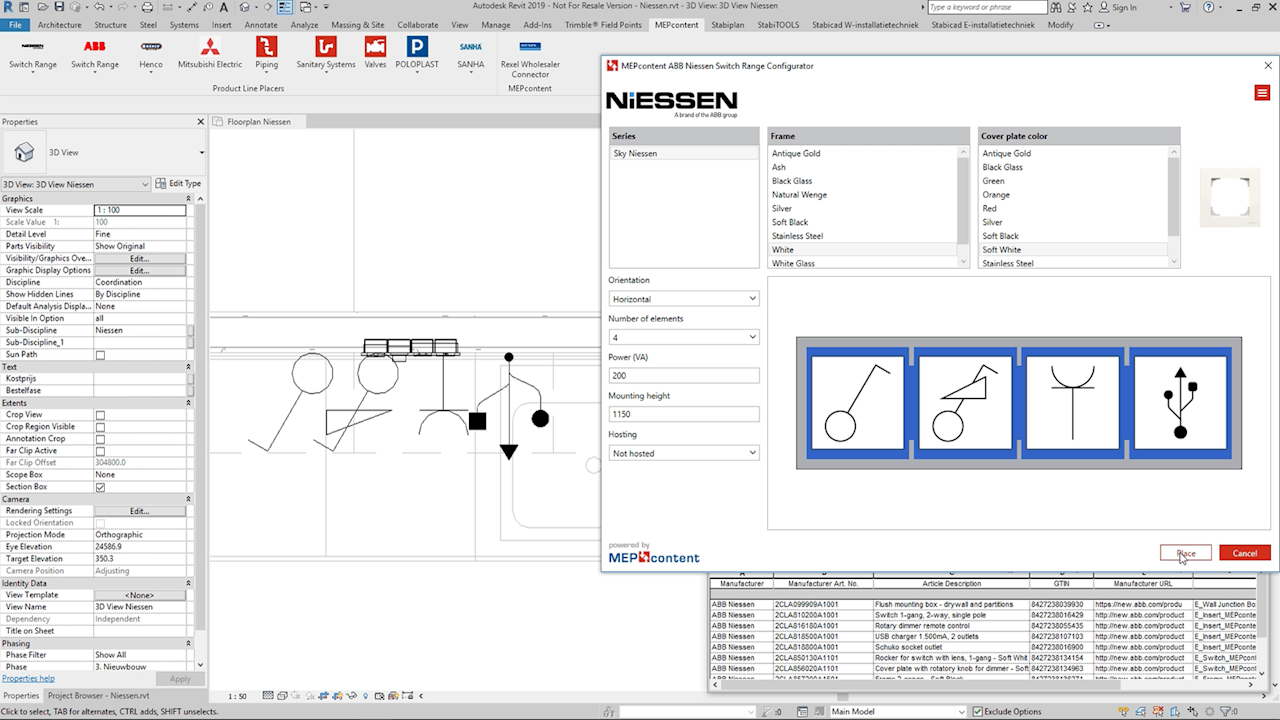Open the Sanitary Systems placer
Viewport: 1280px width, 720px height.
[325, 53]
